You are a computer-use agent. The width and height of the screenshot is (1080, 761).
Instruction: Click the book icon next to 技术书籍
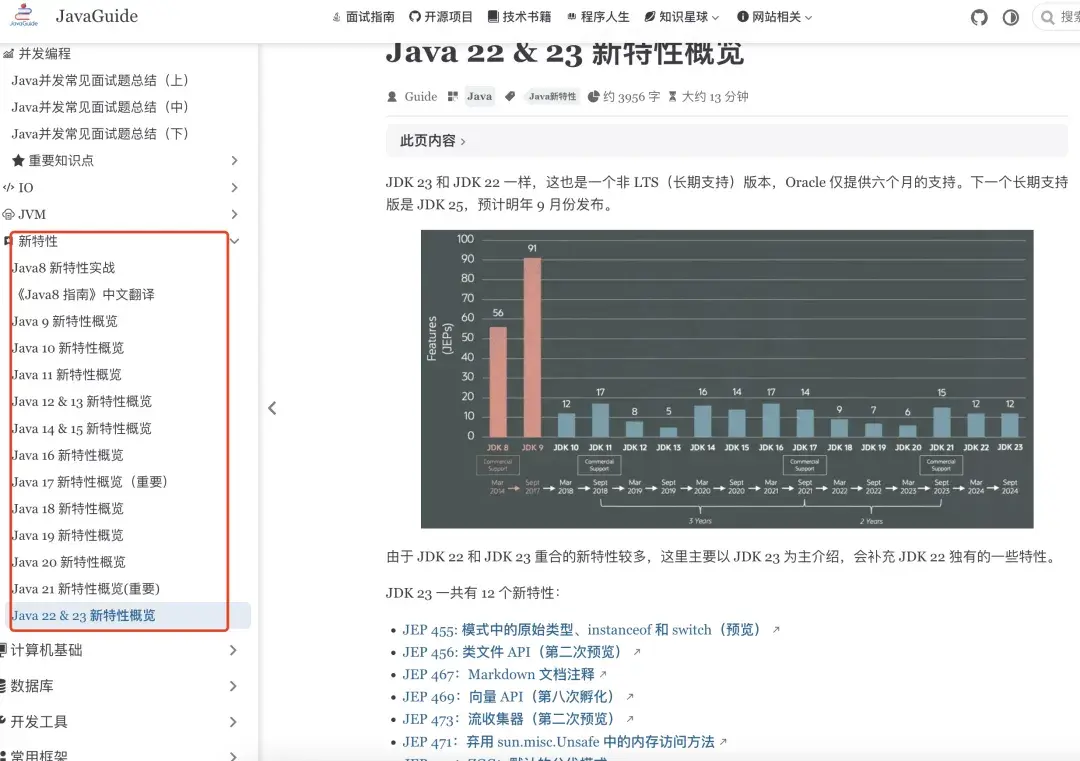pyautogui.click(x=493, y=17)
